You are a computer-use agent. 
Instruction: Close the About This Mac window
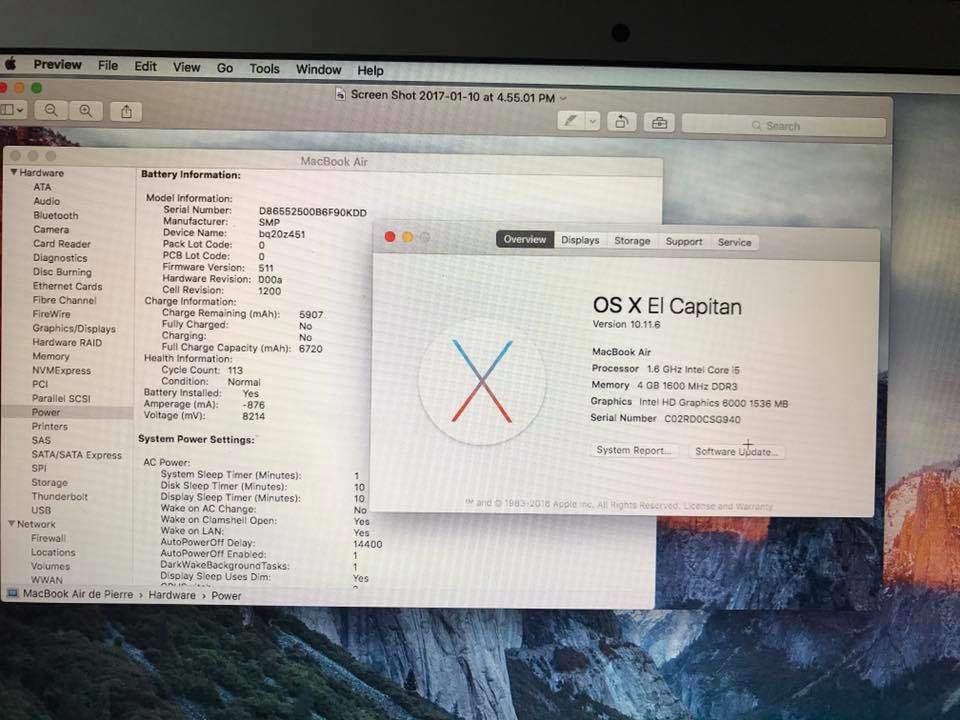pyautogui.click(x=390, y=236)
